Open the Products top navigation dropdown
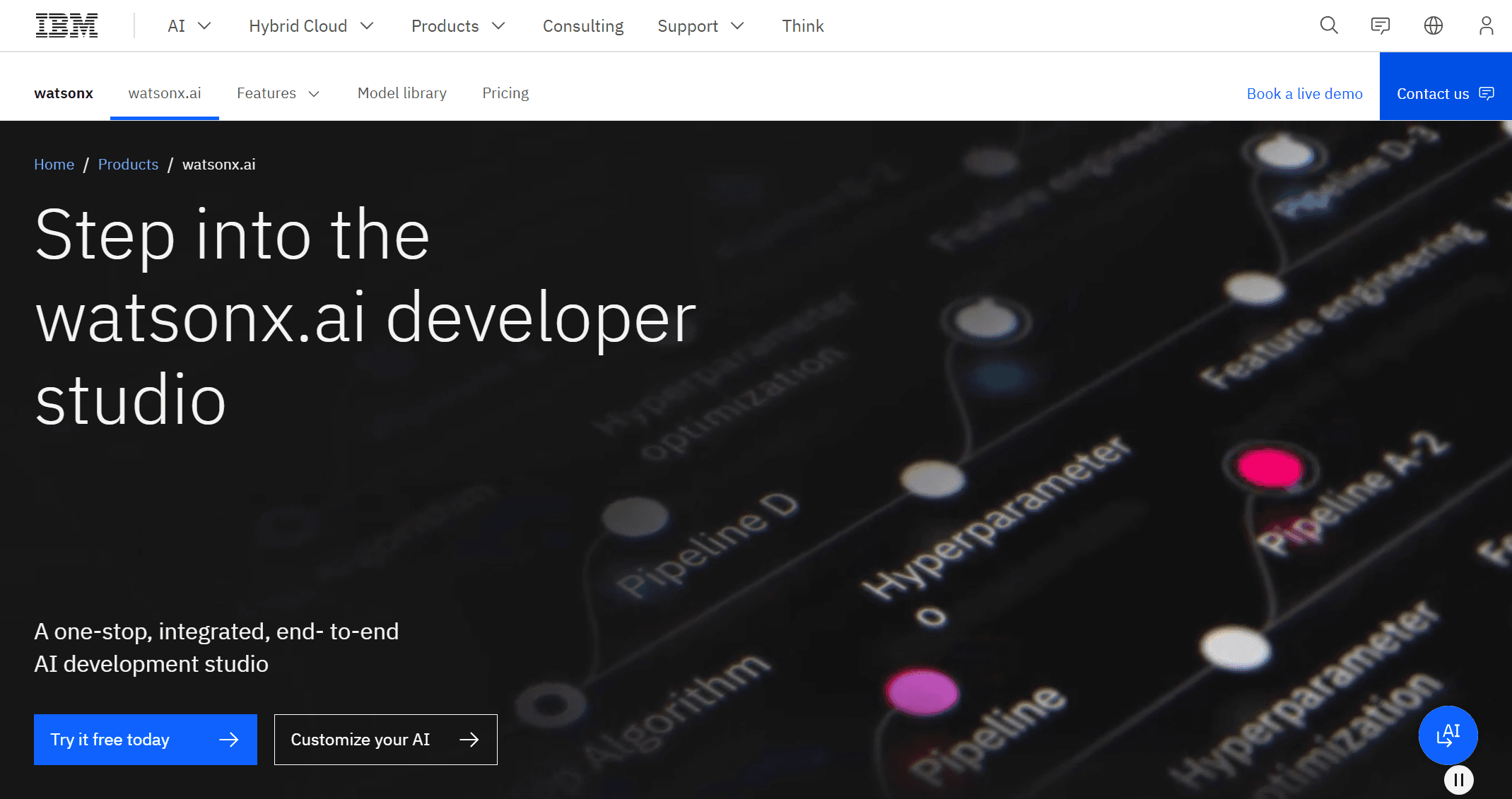 [458, 26]
